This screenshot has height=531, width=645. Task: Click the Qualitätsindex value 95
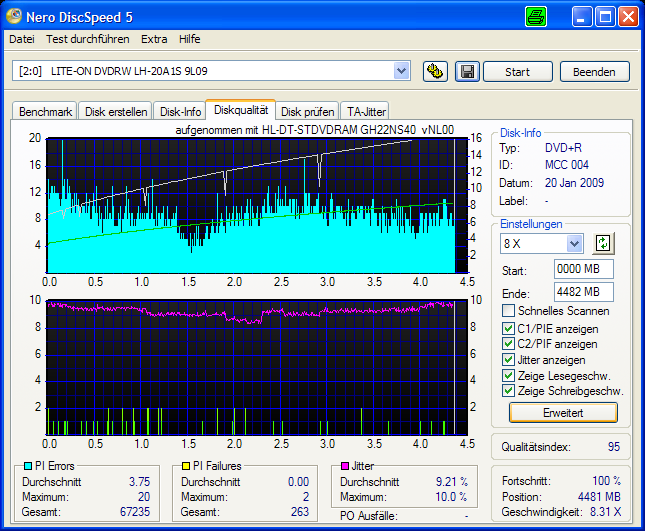pos(614,447)
